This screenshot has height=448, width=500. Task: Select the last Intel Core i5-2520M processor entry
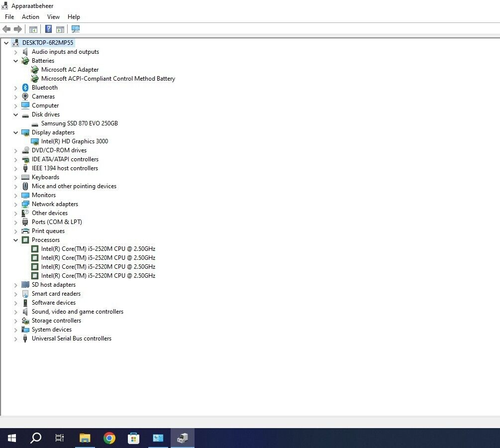[98, 276]
